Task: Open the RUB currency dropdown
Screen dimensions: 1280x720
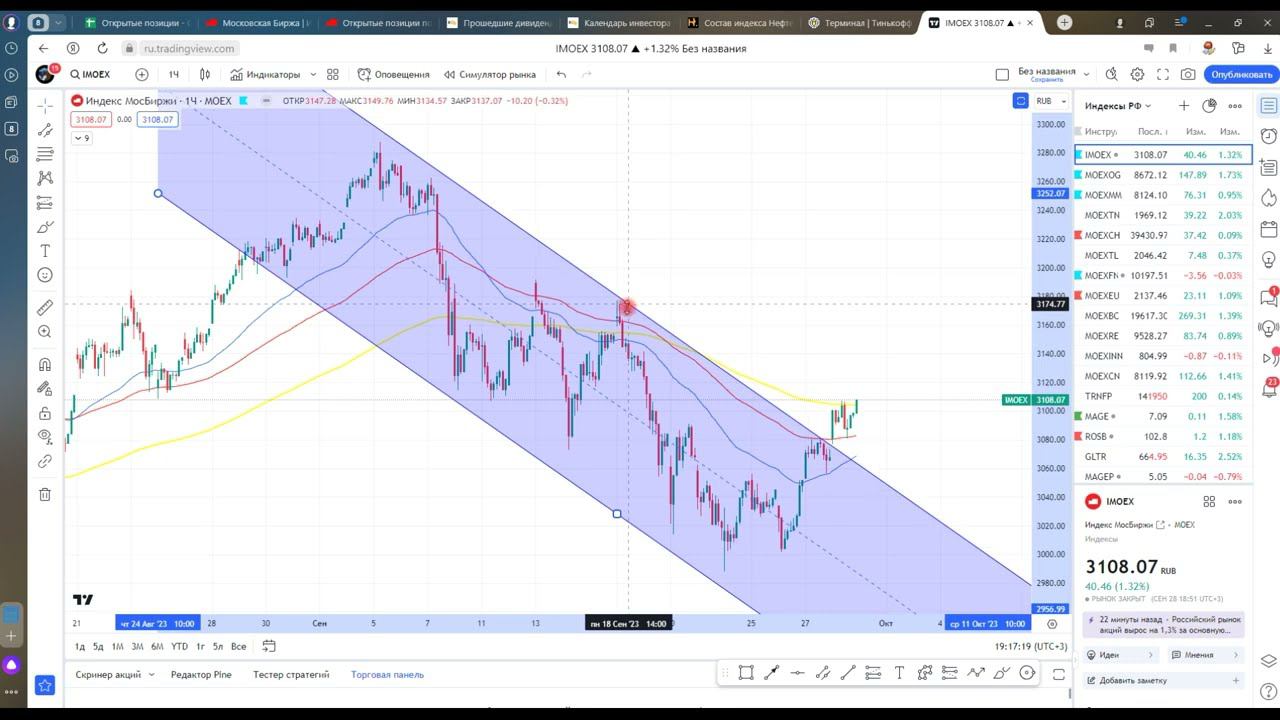Action: [x=1049, y=100]
